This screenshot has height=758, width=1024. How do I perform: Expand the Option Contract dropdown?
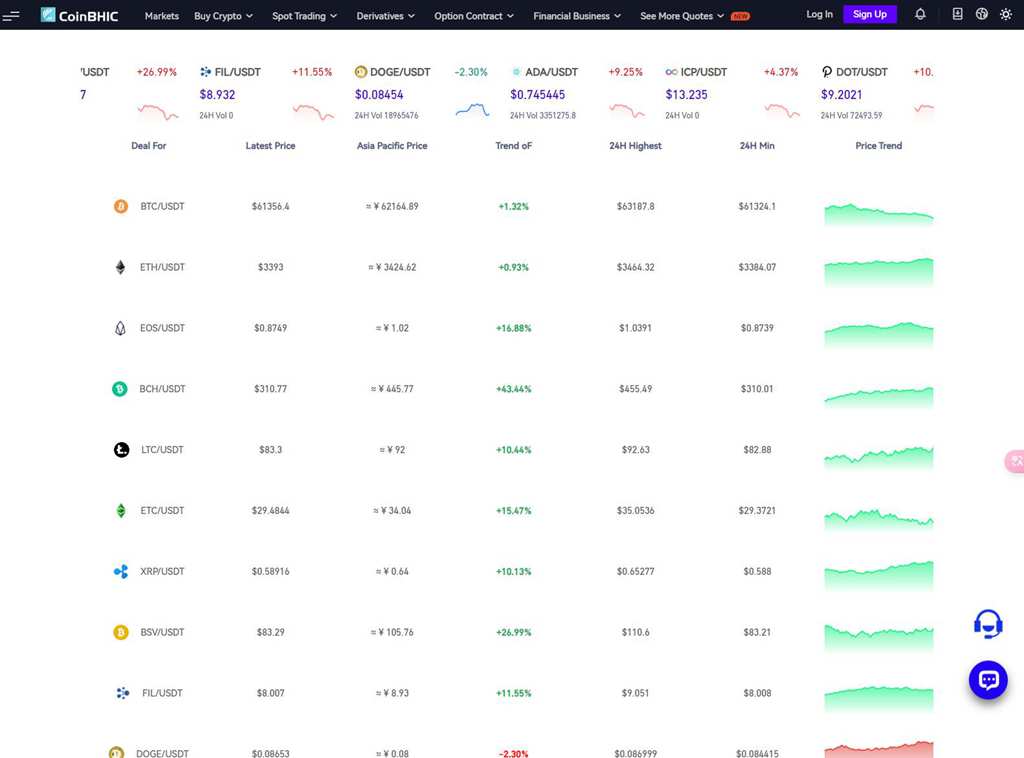click(473, 16)
